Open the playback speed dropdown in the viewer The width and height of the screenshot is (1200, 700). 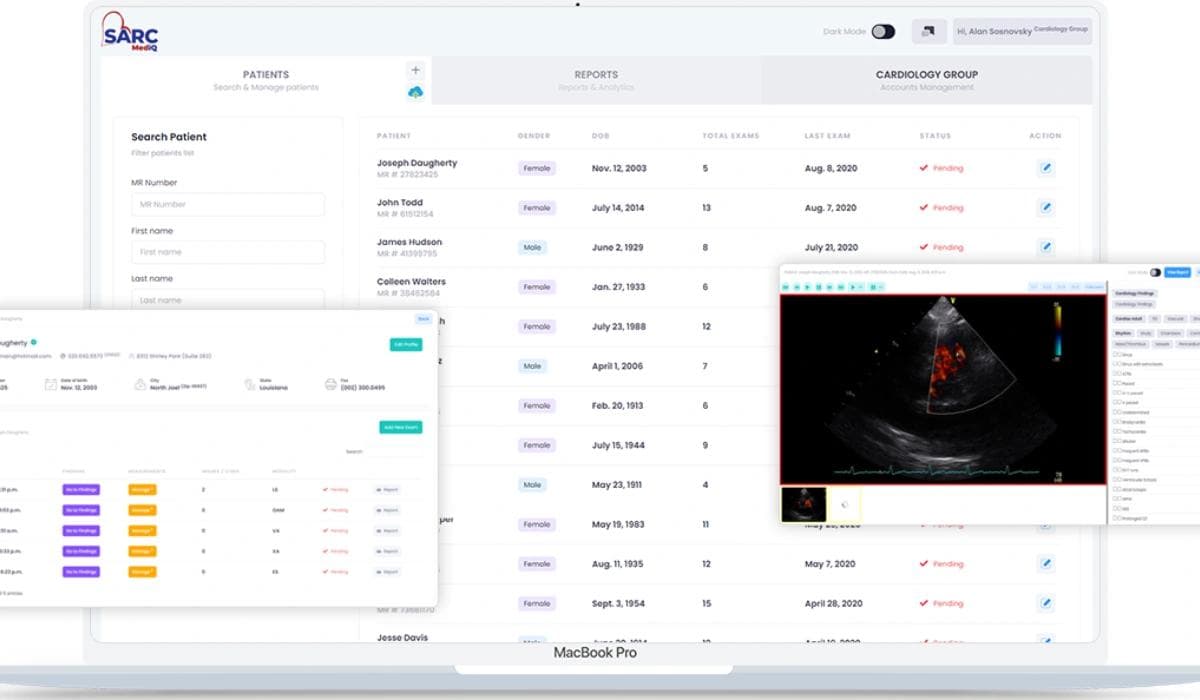(x=856, y=287)
